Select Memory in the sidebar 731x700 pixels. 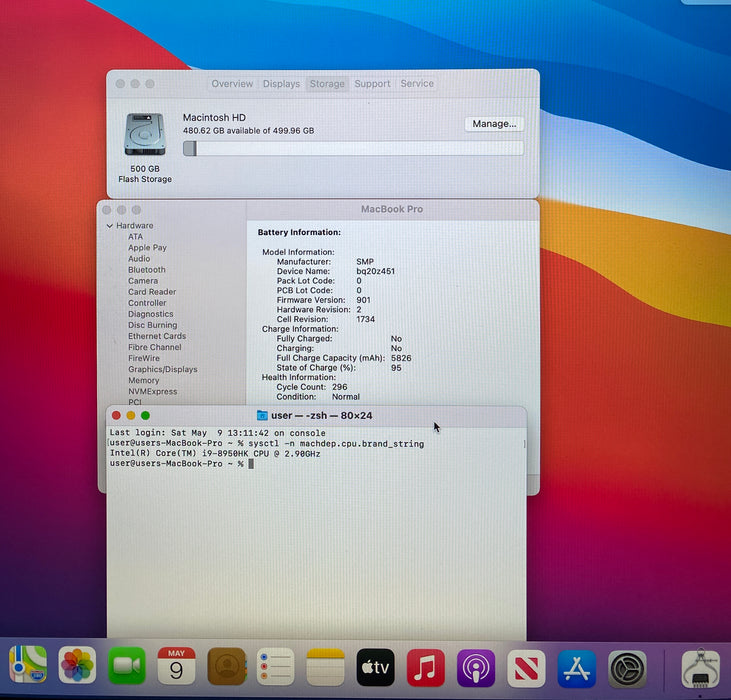tap(144, 380)
